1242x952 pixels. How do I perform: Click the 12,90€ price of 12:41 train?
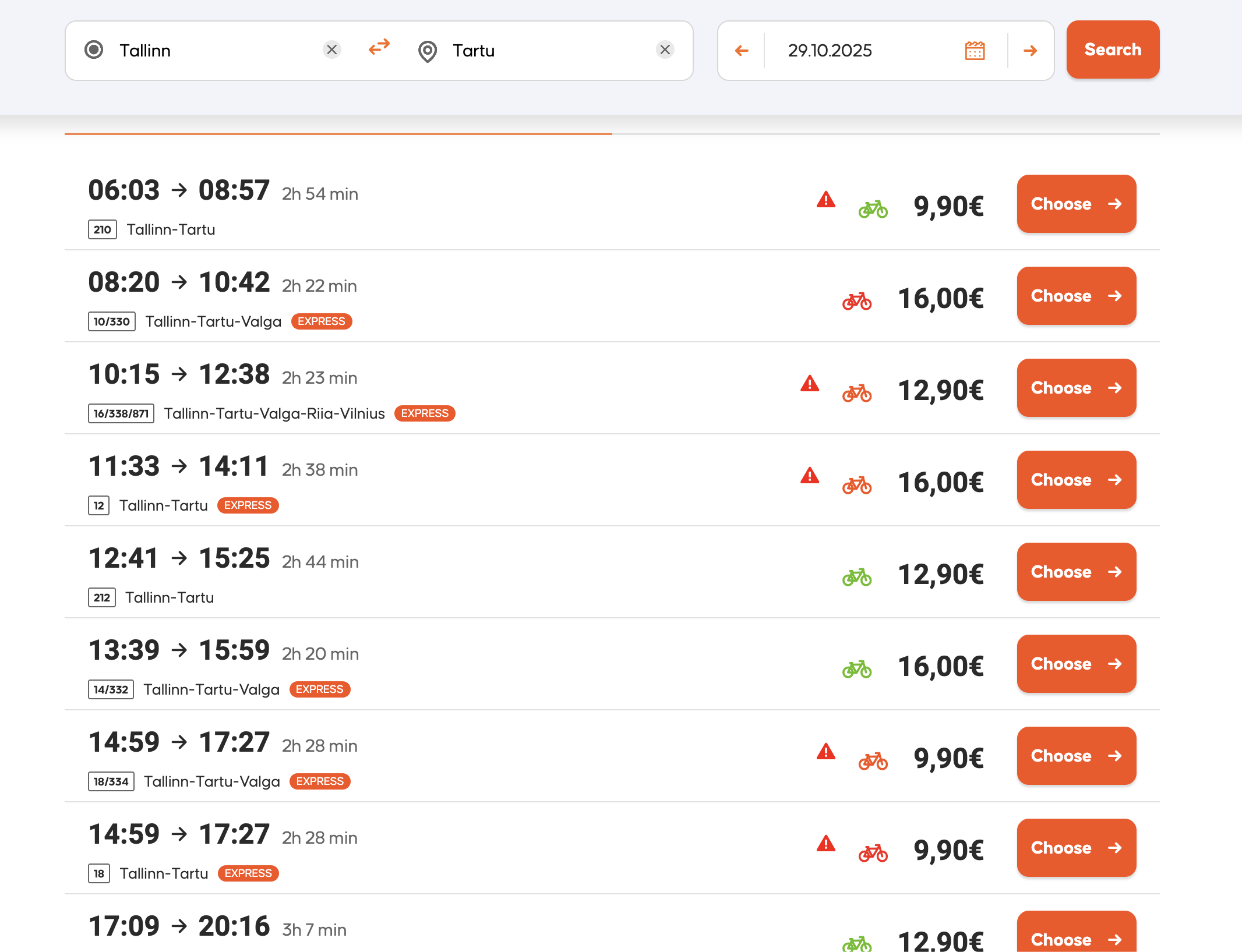click(x=940, y=574)
